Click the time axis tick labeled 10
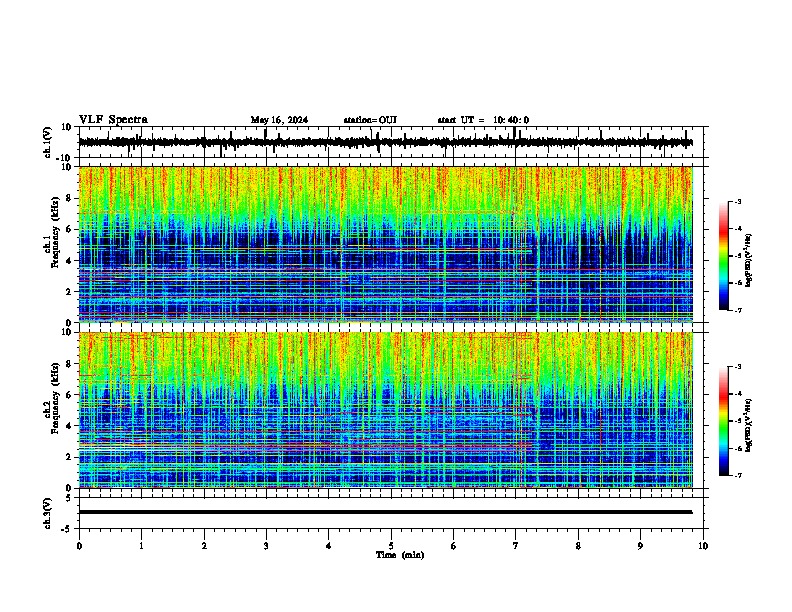This screenshot has height=612, width=792. tap(703, 546)
